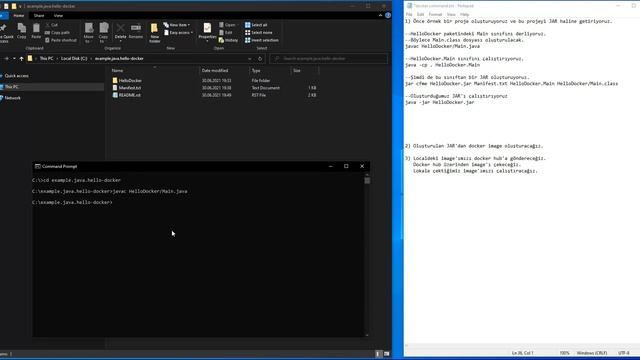
Task: Click Copy path in the ribbon
Action: (x=58, y=33)
